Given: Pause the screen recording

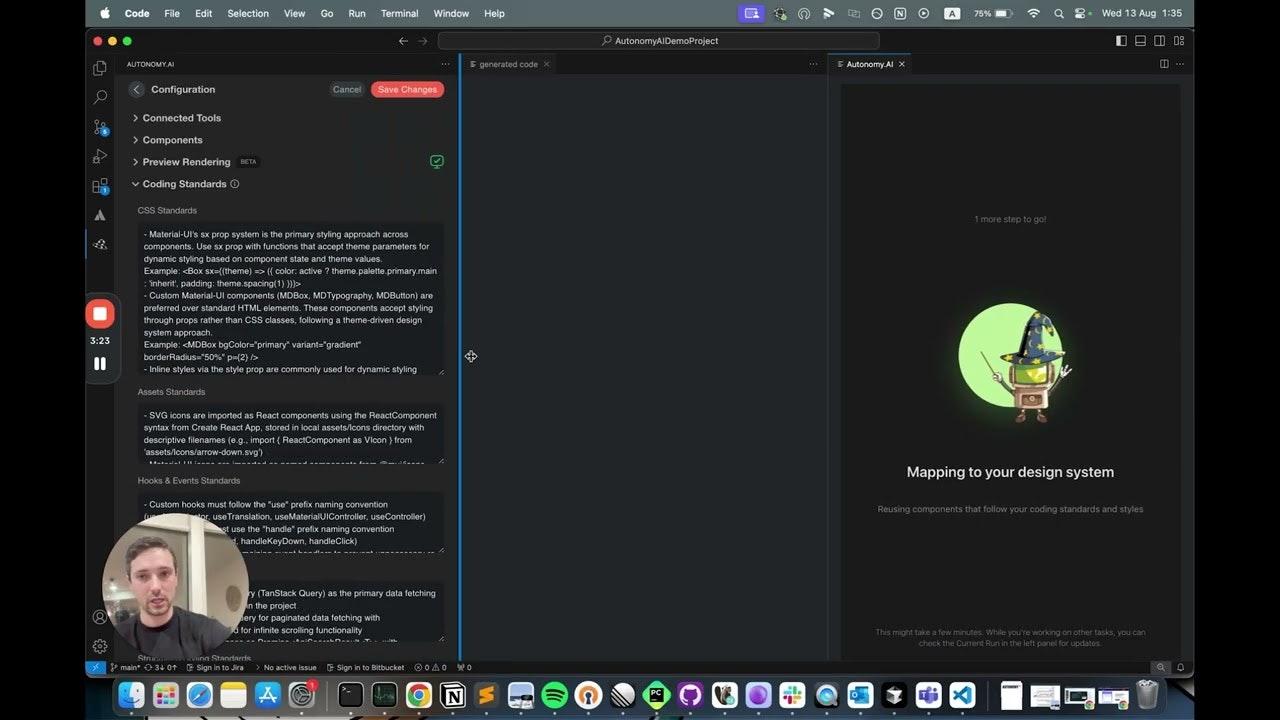Looking at the screenshot, I should (x=100, y=363).
